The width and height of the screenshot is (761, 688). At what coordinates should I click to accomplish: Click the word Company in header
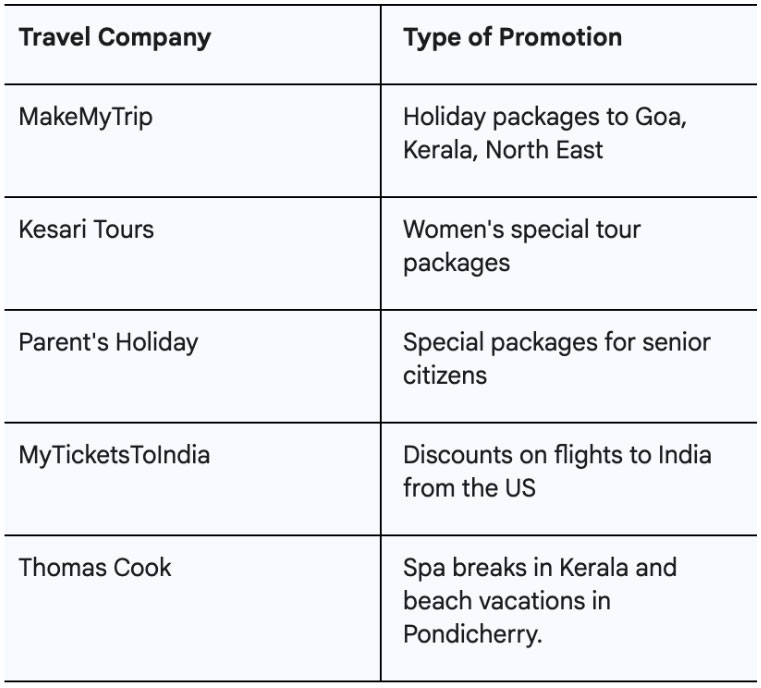point(154,38)
